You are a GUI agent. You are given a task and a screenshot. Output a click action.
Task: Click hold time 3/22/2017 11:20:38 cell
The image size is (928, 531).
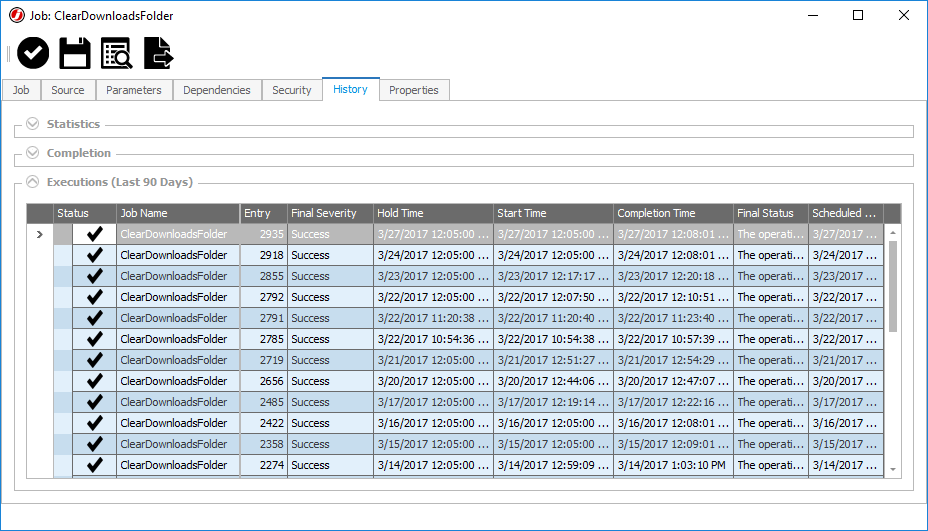pos(433,318)
